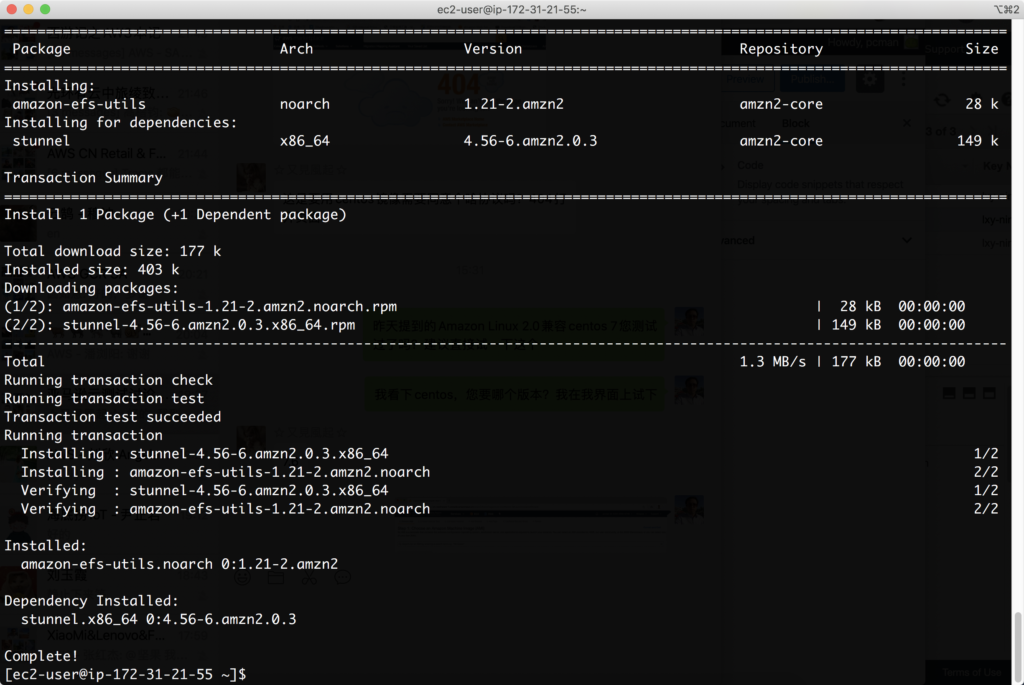Click the ec2-user@ip-172-31-21-55 window title
This screenshot has height=685, width=1024.
click(511, 9)
